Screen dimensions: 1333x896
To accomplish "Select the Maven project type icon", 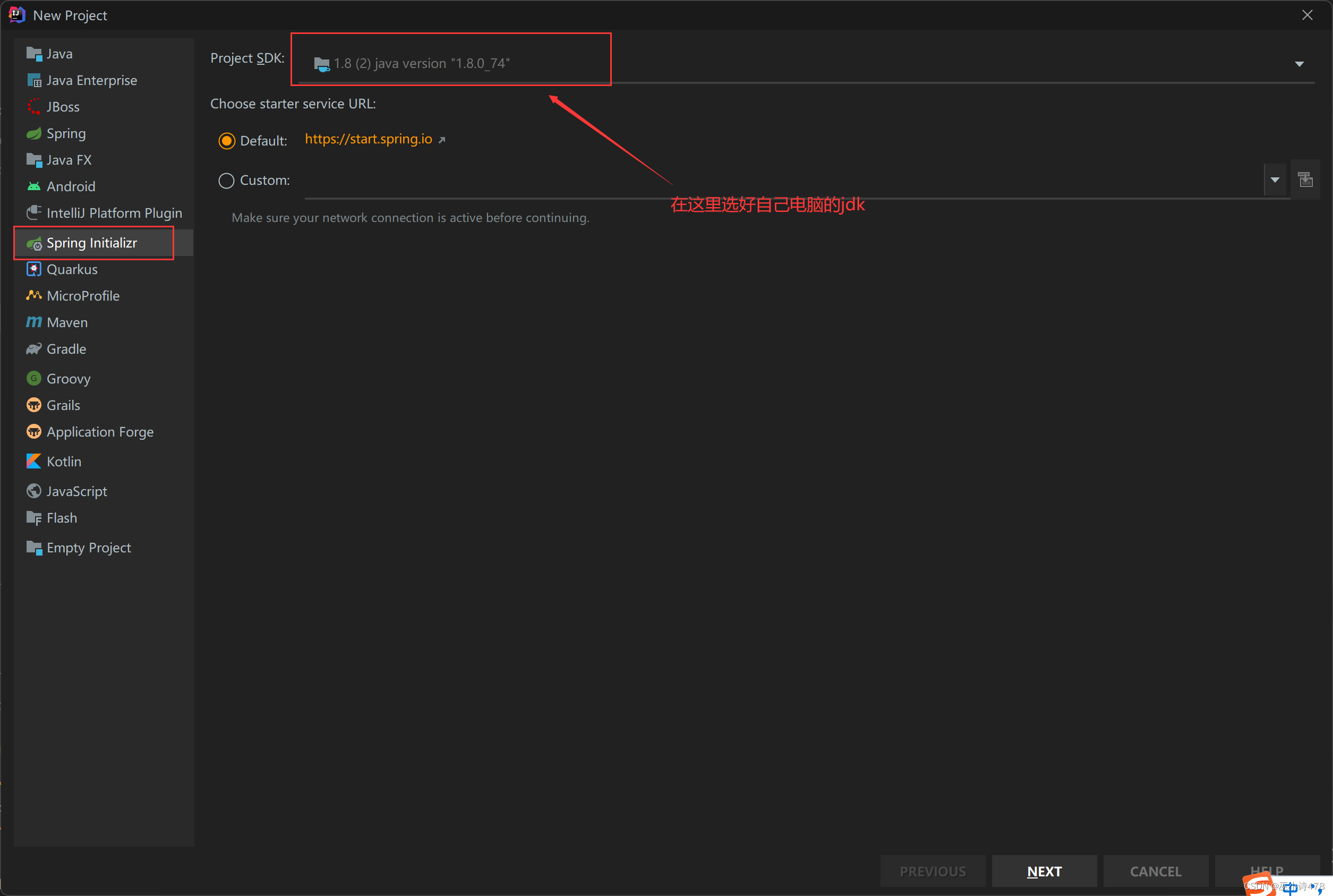I will tap(34, 322).
